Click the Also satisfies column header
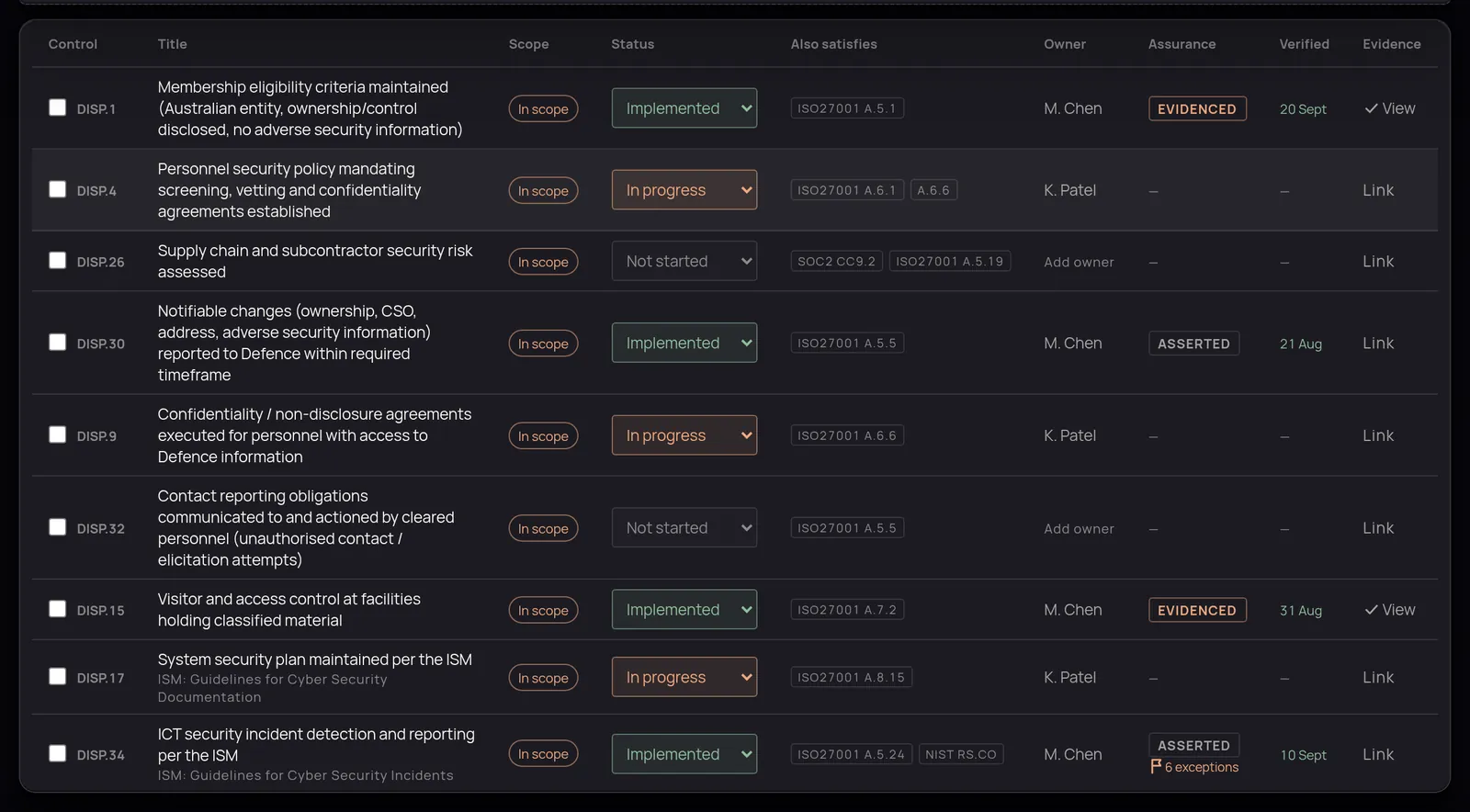Viewport: 1470px width, 812px height. [834, 44]
